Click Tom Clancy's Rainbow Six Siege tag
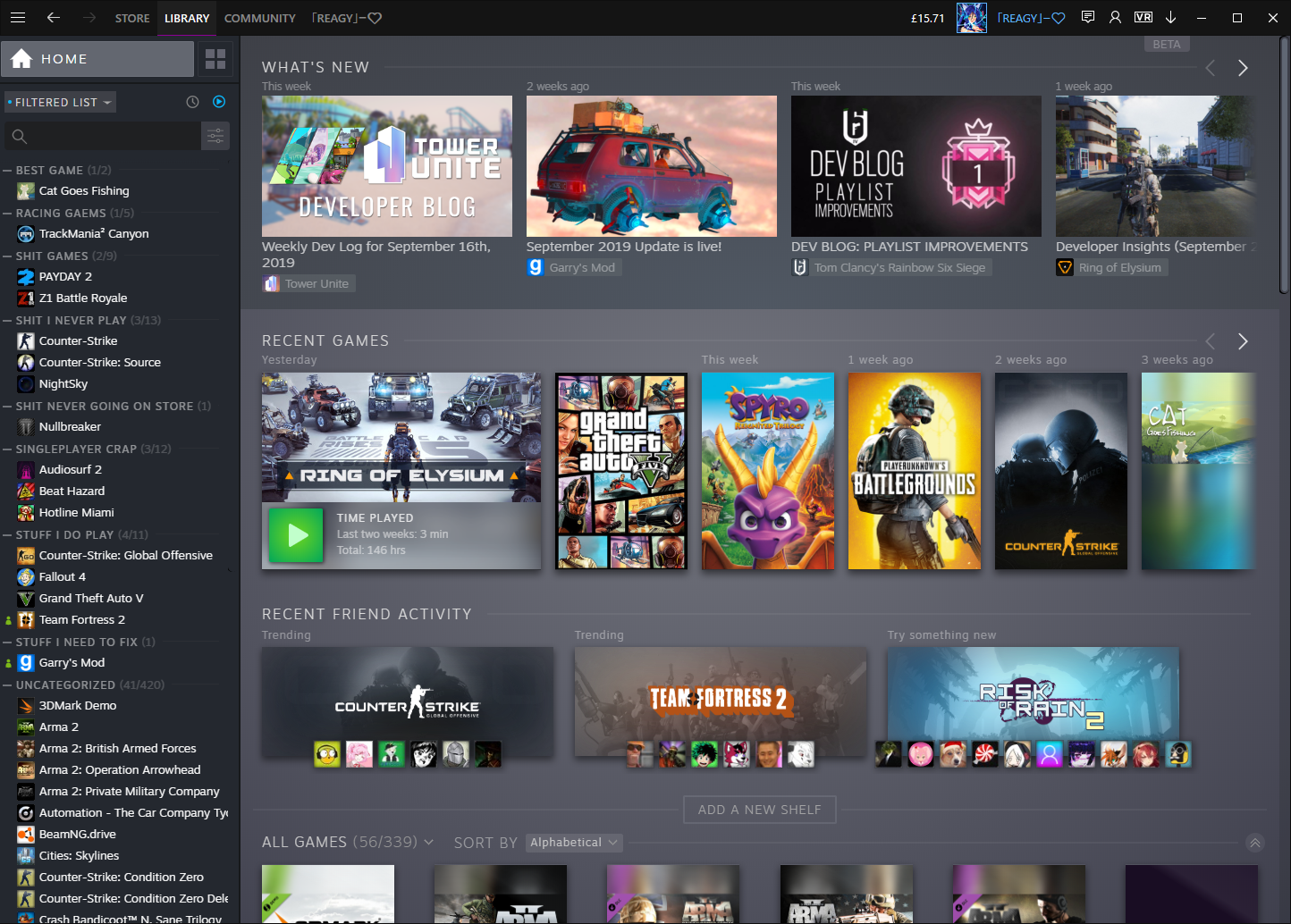 coord(891,267)
